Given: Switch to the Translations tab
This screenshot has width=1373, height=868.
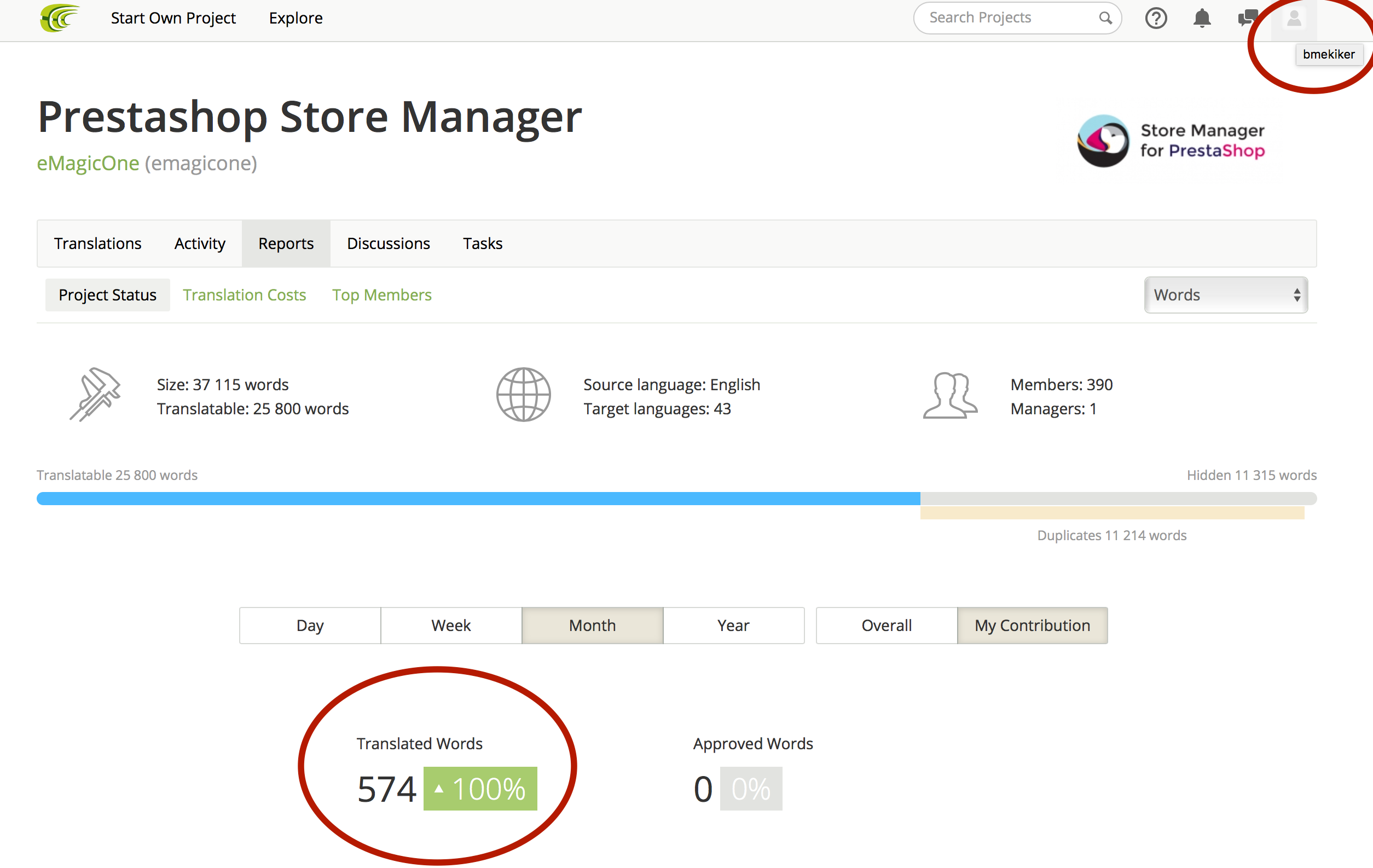Looking at the screenshot, I should [x=97, y=244].
